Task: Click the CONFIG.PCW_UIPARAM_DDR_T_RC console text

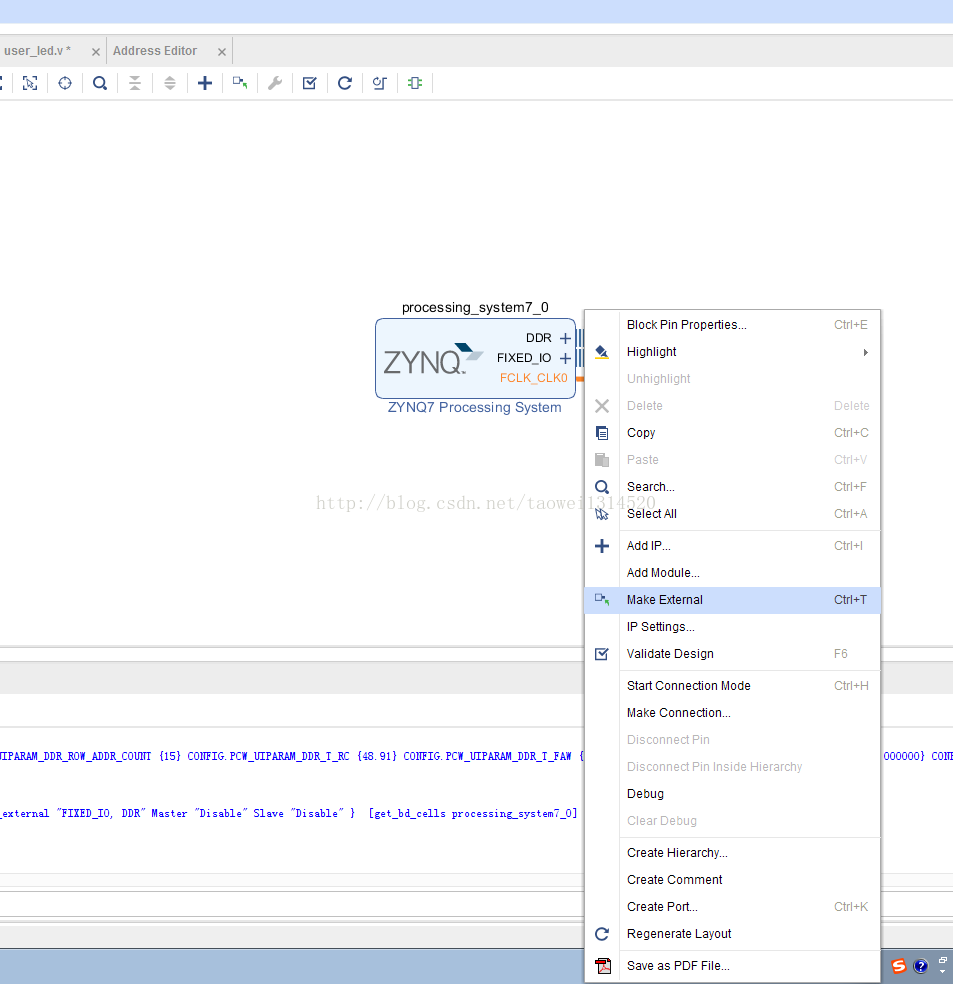Action: tap(268, 756)
